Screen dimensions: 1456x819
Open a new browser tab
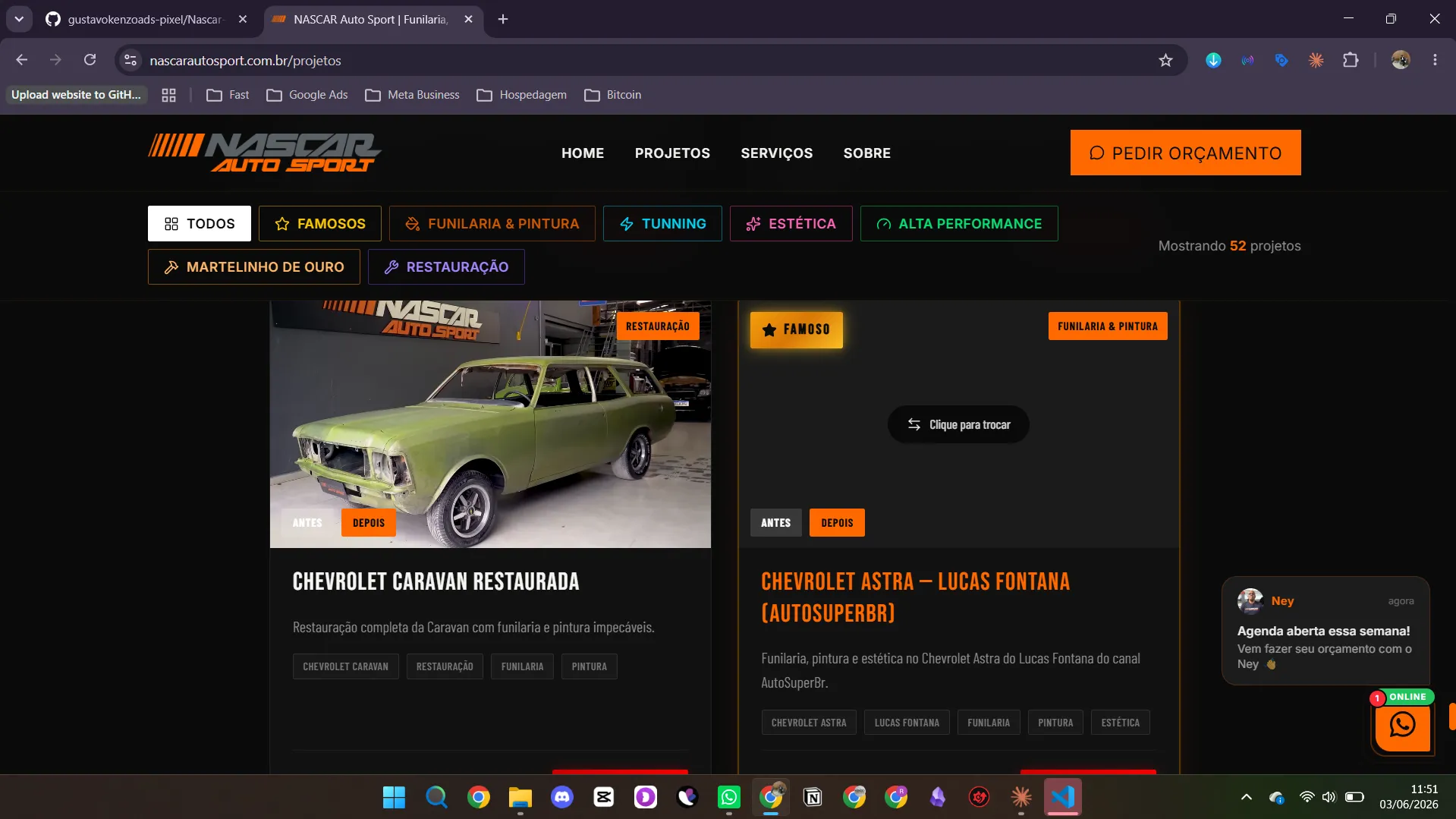(503, 19)
